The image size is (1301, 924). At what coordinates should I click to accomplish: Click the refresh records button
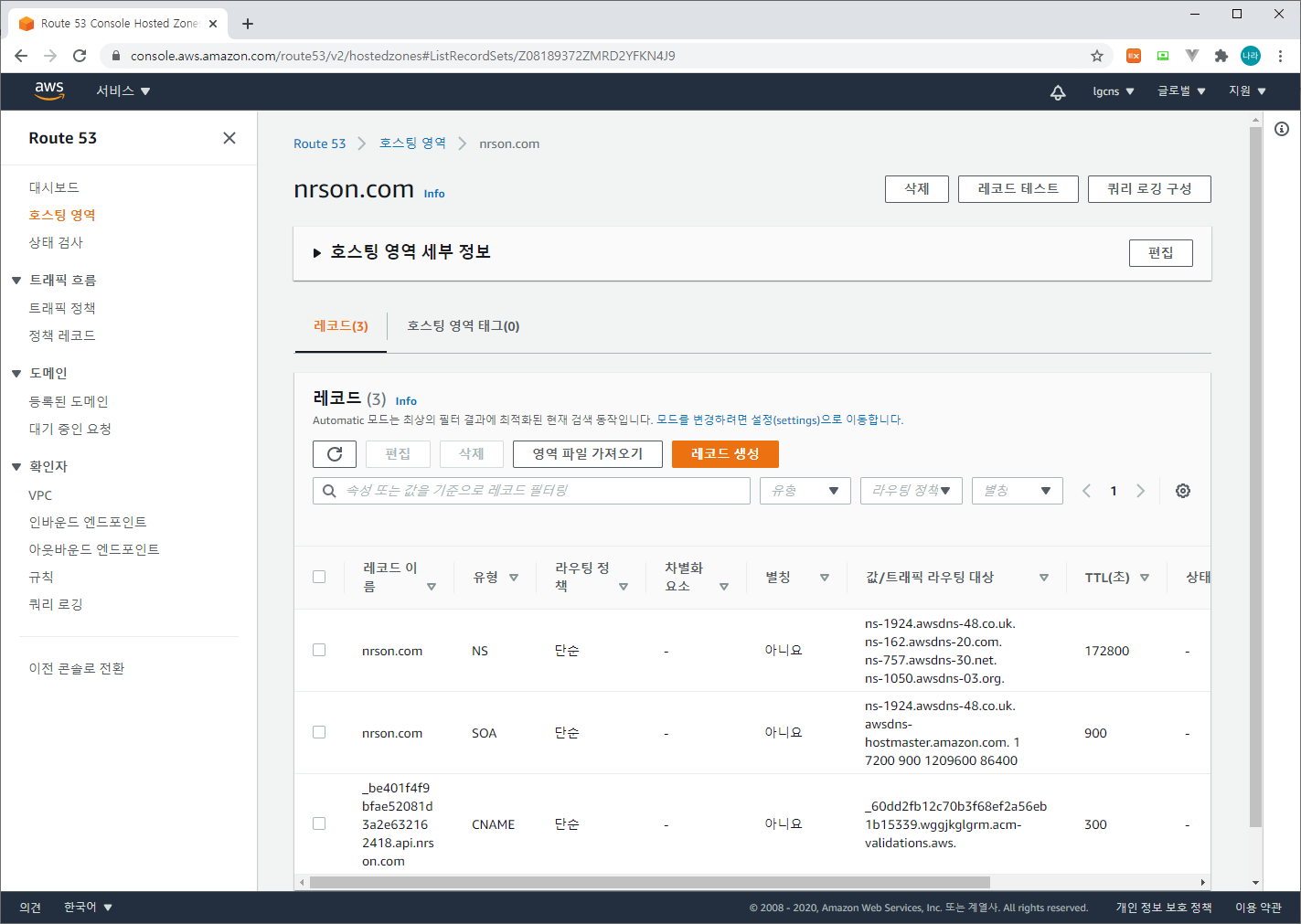[335, 454]
